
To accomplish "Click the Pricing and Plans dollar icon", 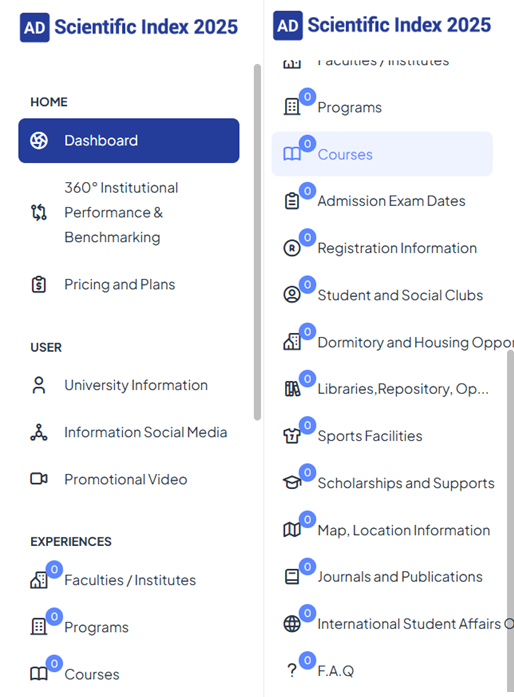I will tap(39, 284).
